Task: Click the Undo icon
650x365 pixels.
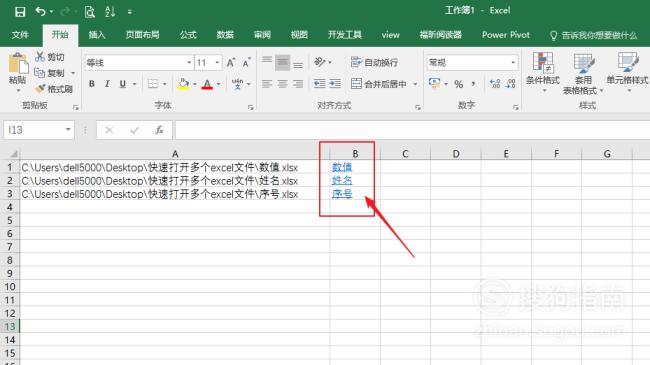Action: pyautogui.click(x=41, y=11)
